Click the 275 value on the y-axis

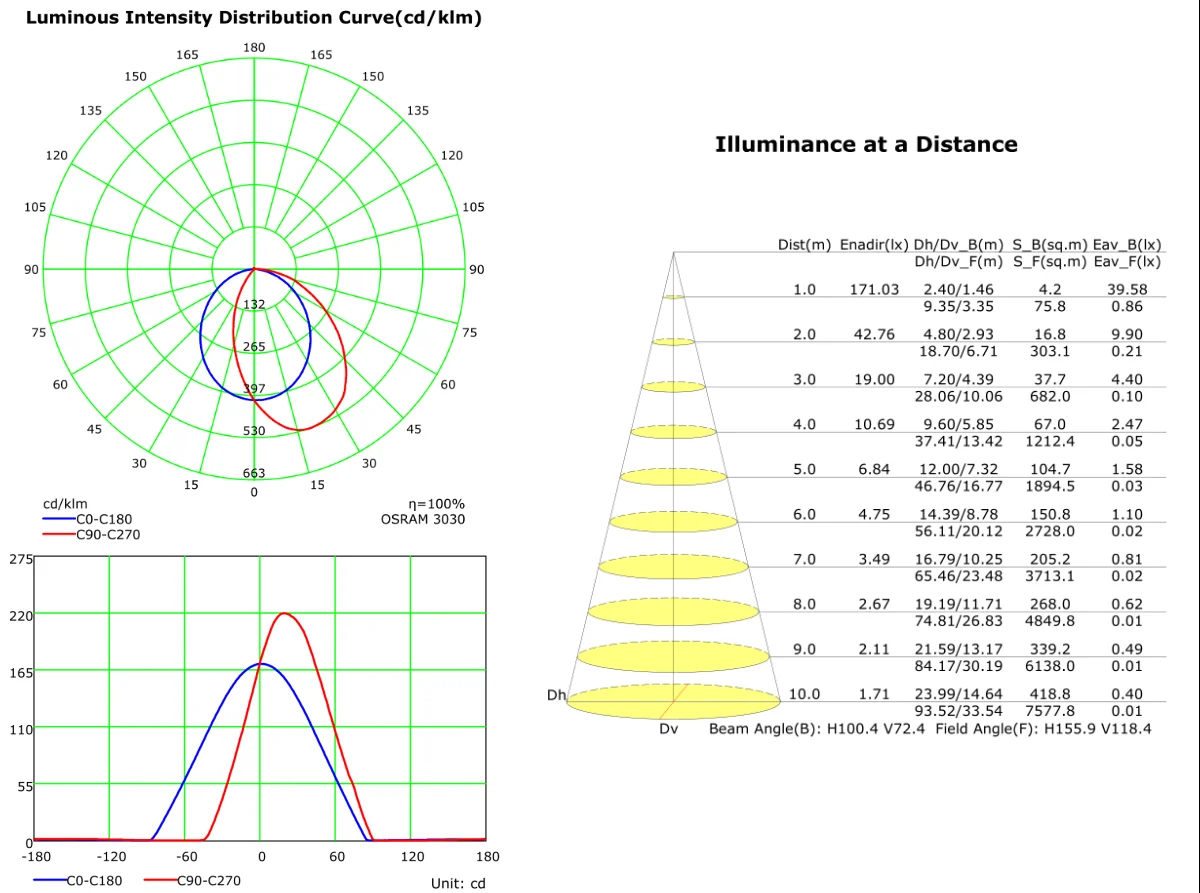point(21,559)
